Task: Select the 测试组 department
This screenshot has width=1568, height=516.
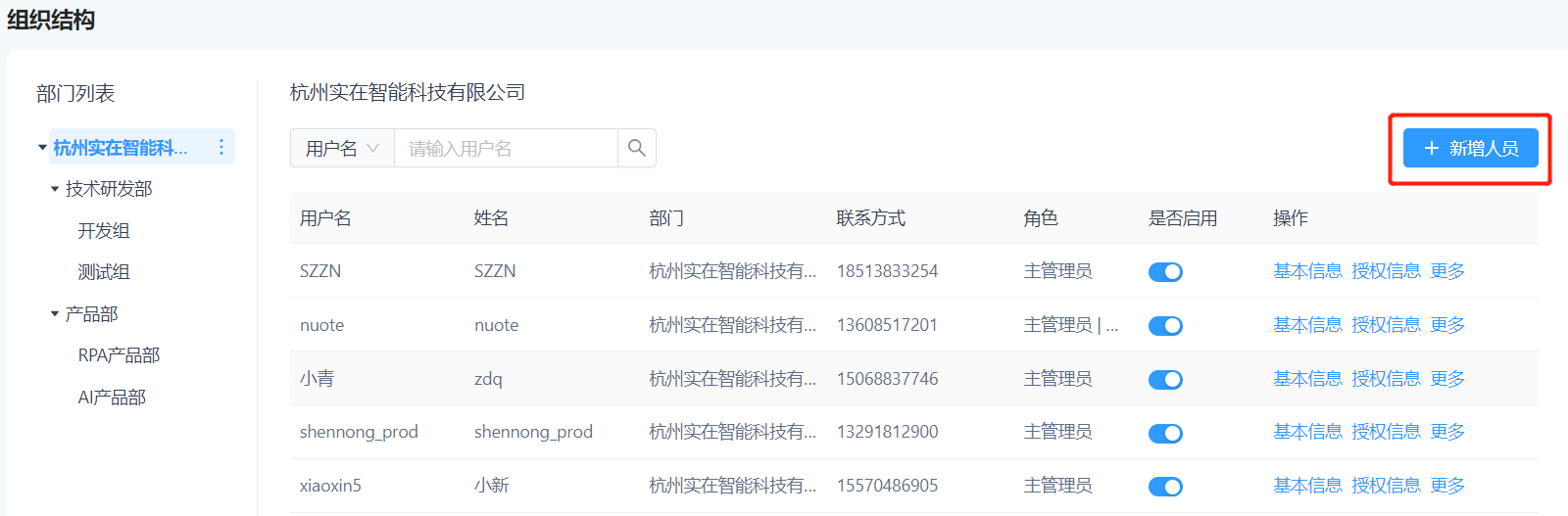Action: pyautogui.click(x=104, y=272)
